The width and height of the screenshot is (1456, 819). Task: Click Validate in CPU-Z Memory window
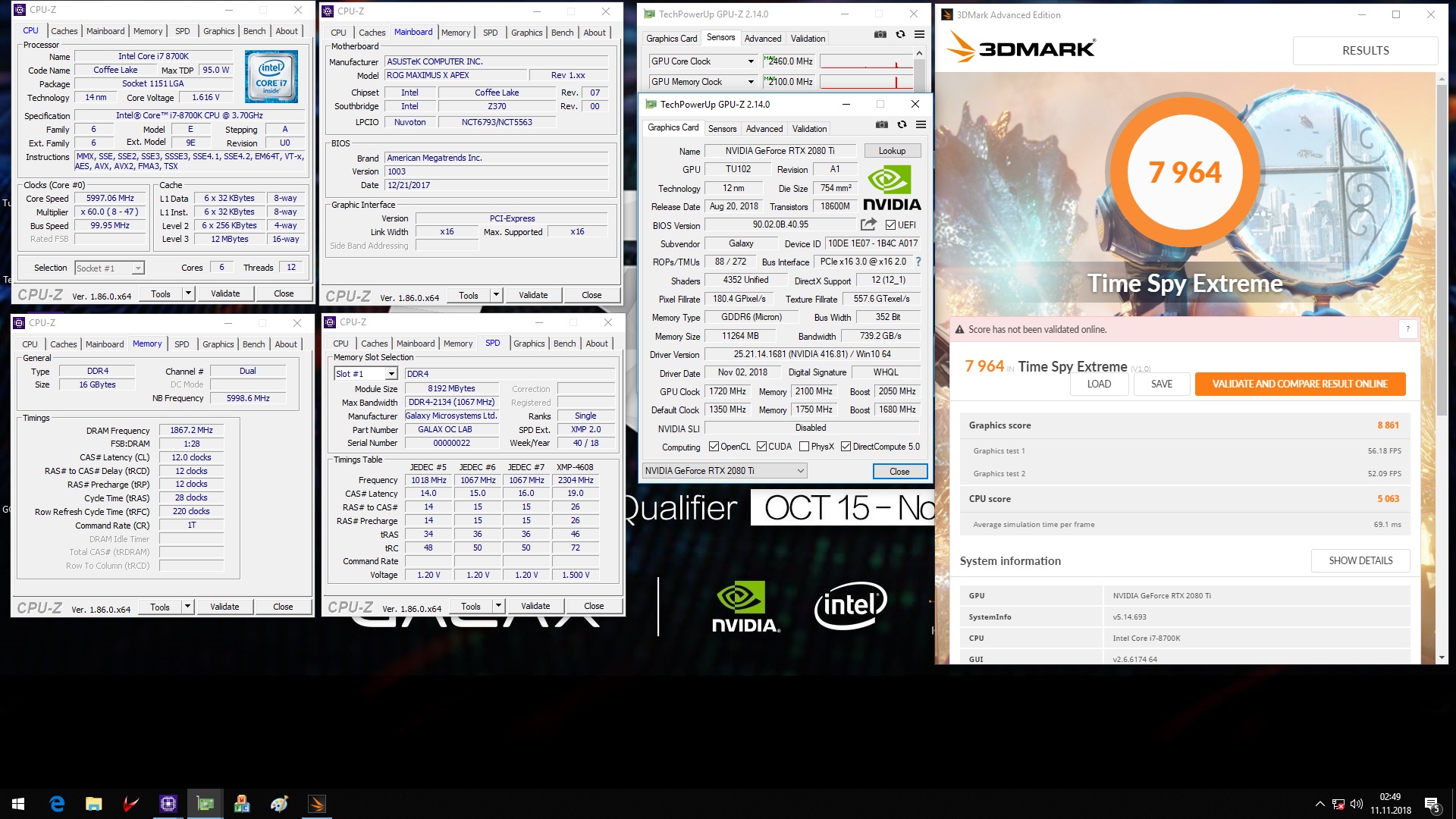tap(224, 607)
